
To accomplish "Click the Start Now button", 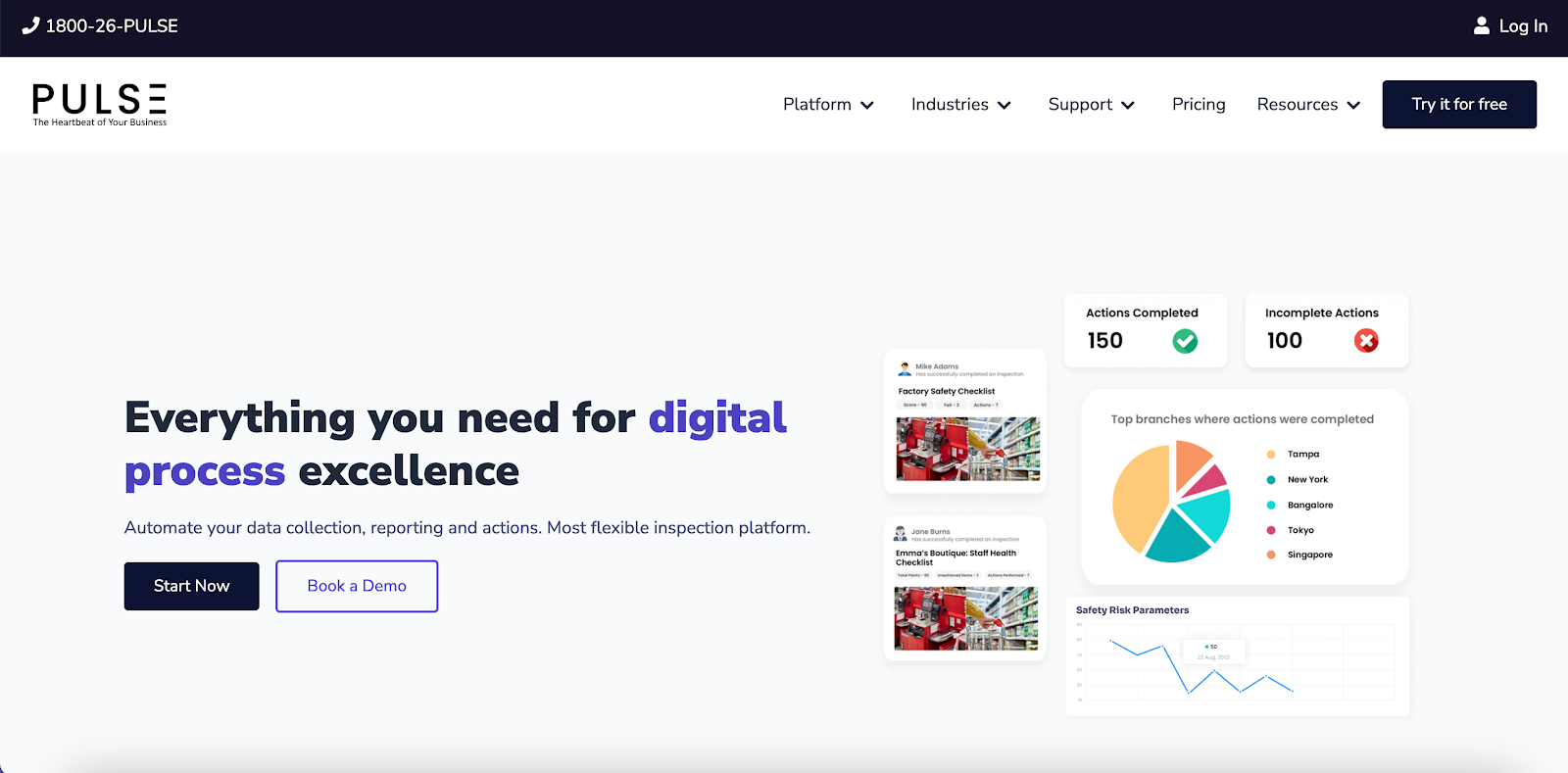I will [191, 586].
